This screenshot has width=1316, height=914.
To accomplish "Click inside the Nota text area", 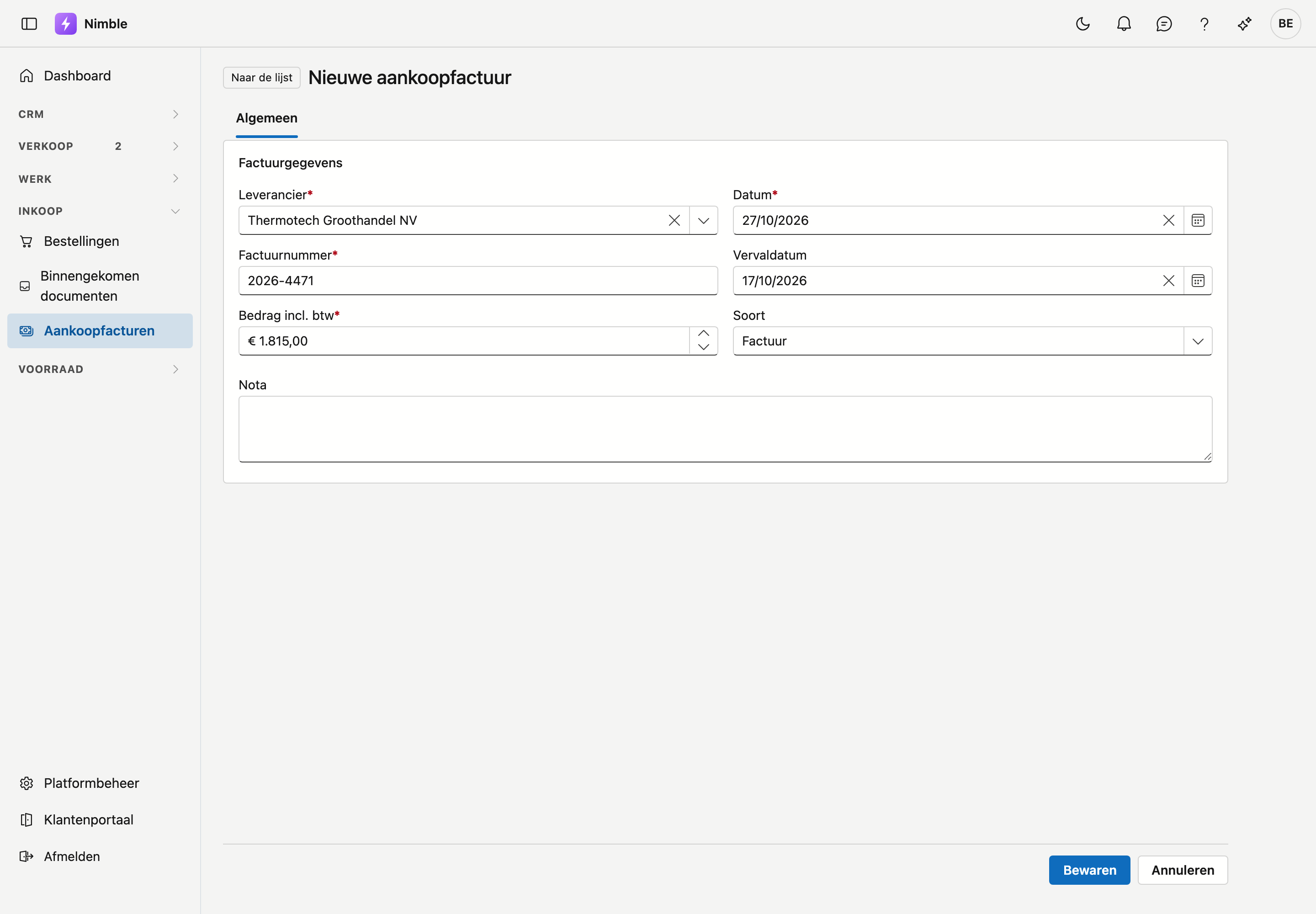I will (725, 429).
